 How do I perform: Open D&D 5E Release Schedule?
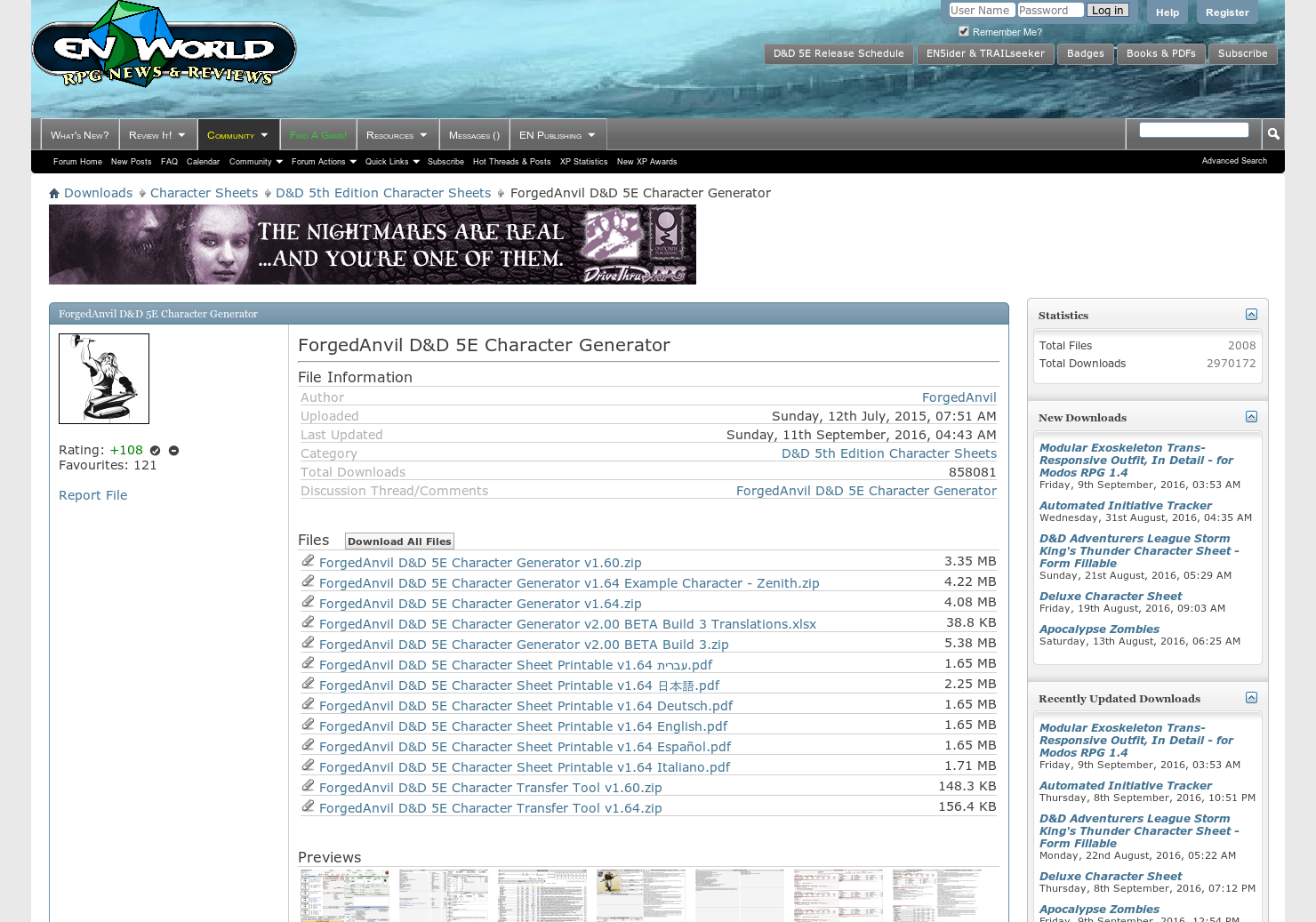839,54
